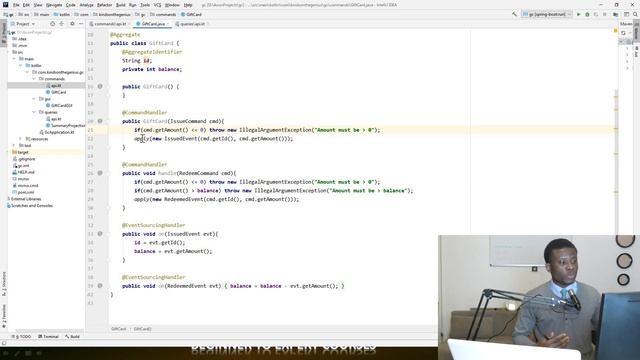The image size is (640, 360).
Task: Open the TODO tool window
Action: (22, 337)
